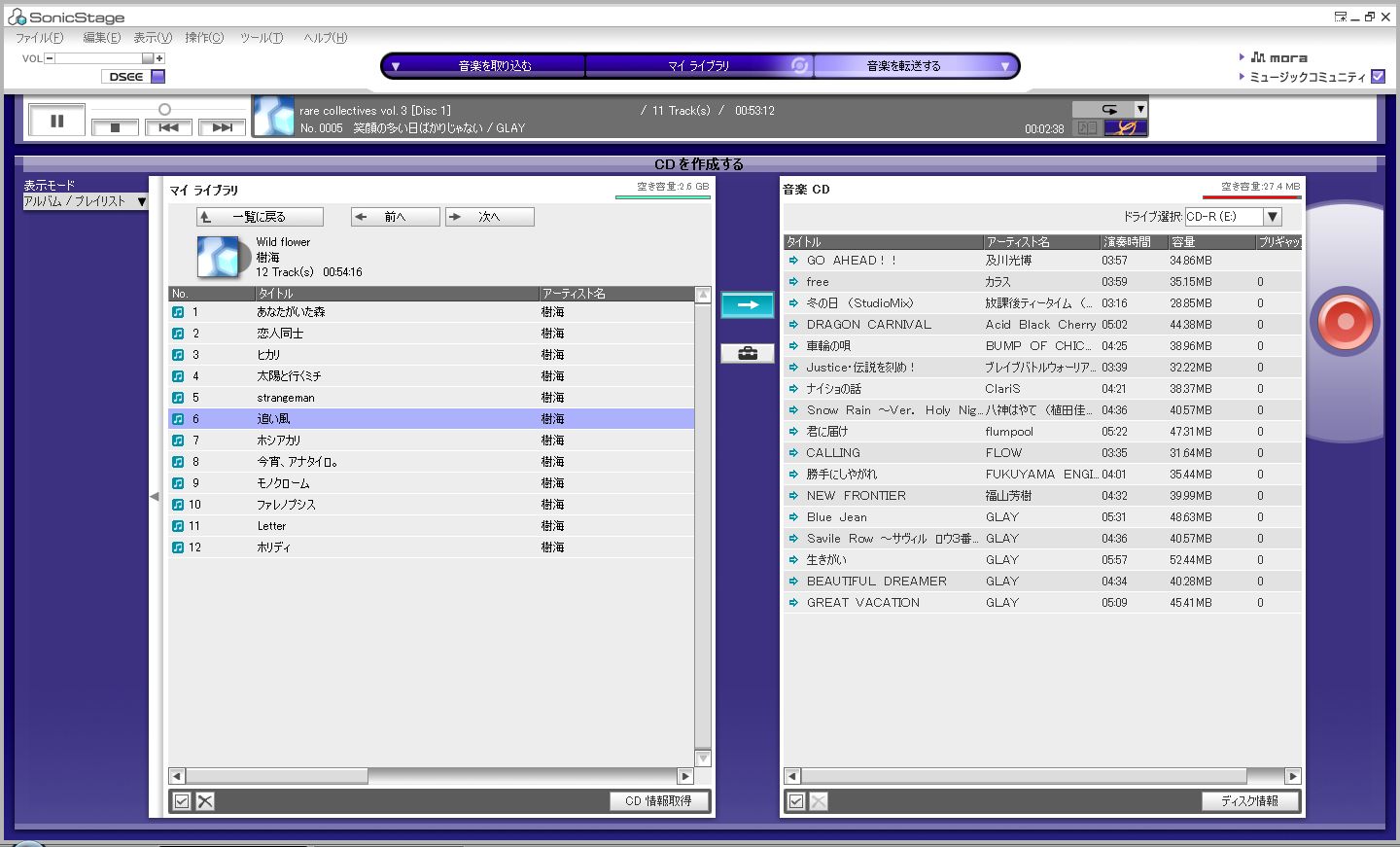Stop the current track
The width and height of the screenshot is (1400, 847).
[115, 127]
